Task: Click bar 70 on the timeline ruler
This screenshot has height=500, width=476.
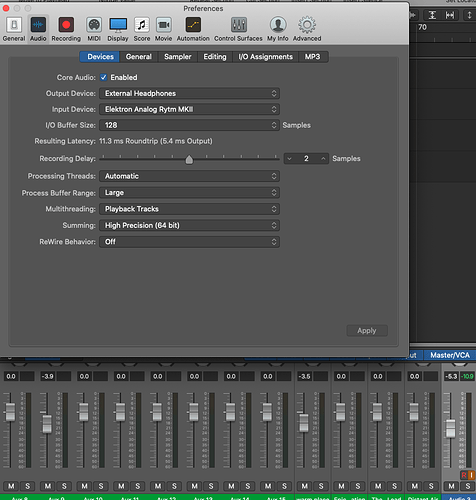Action: coord(422,27)
